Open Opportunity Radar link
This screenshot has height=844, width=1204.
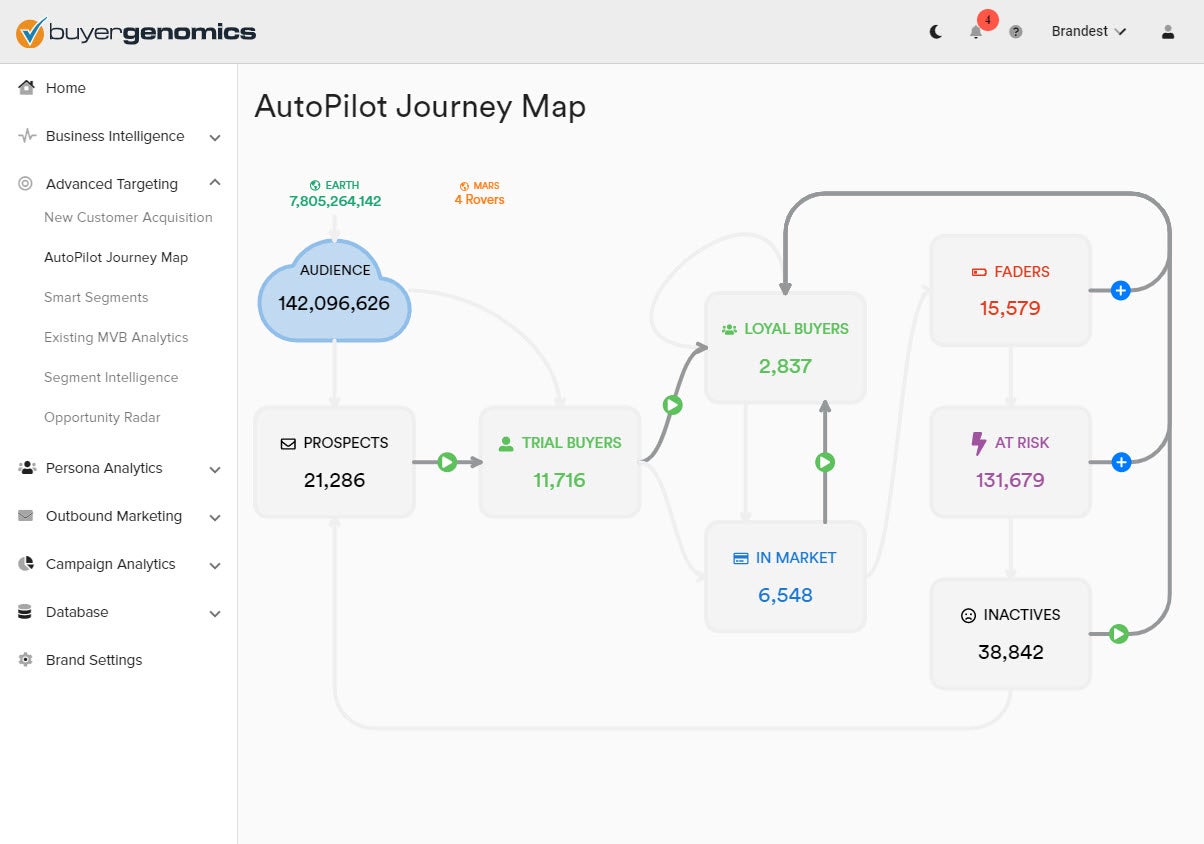pos(102,417)
